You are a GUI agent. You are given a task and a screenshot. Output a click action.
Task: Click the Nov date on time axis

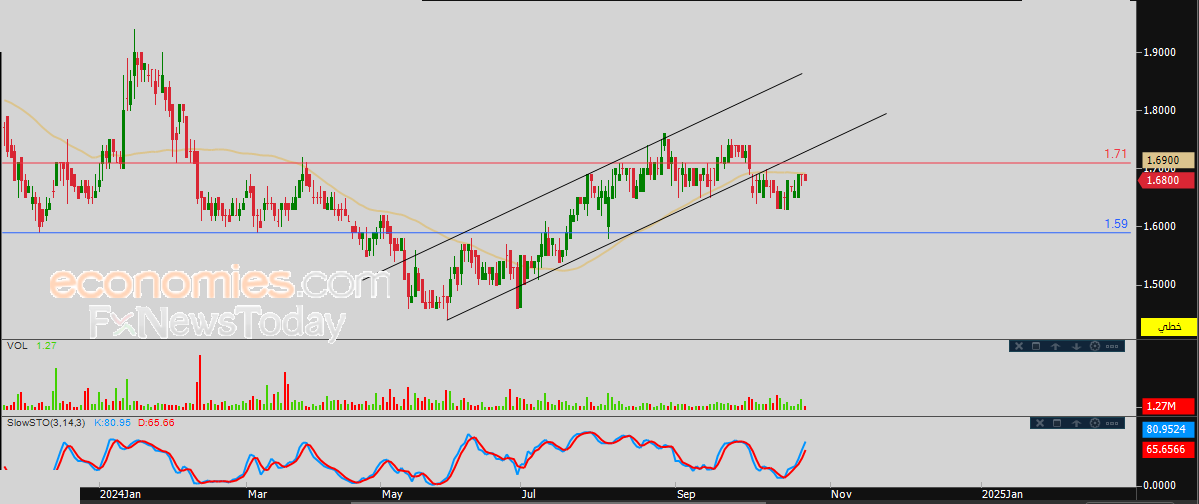(x=842, y=495)
